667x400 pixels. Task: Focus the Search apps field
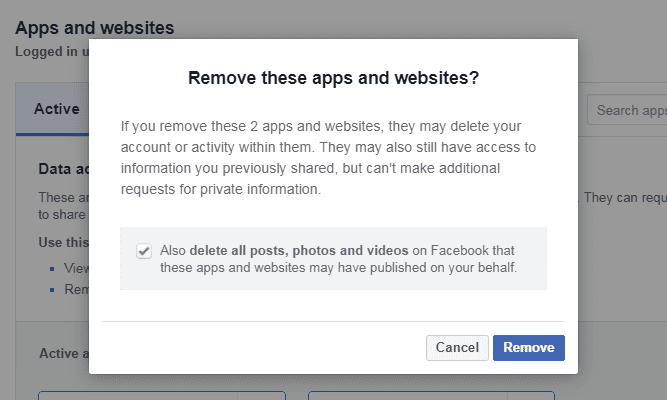[x=627, y=110]
